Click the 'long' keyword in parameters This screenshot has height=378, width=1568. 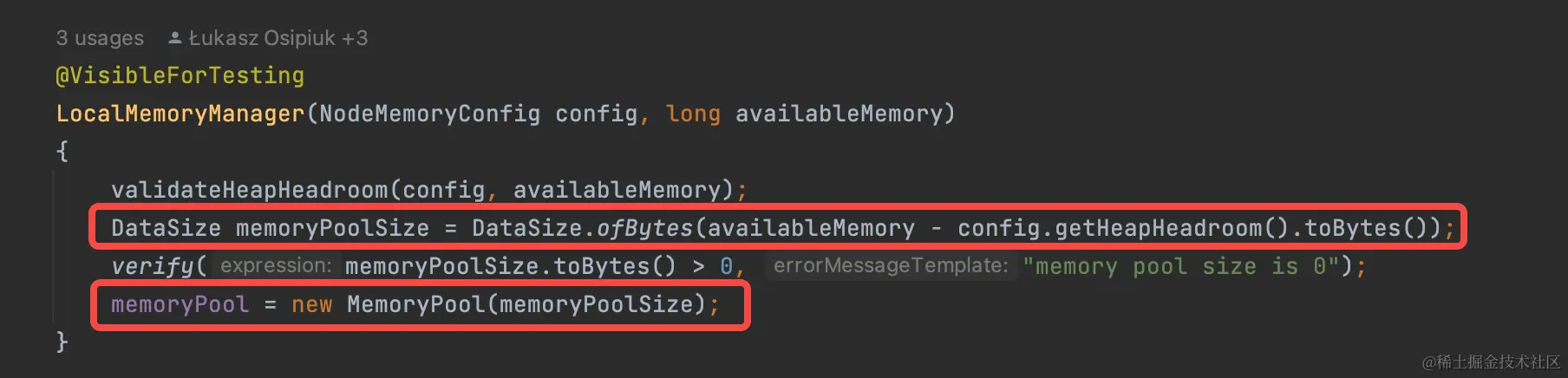pos(693,114)
